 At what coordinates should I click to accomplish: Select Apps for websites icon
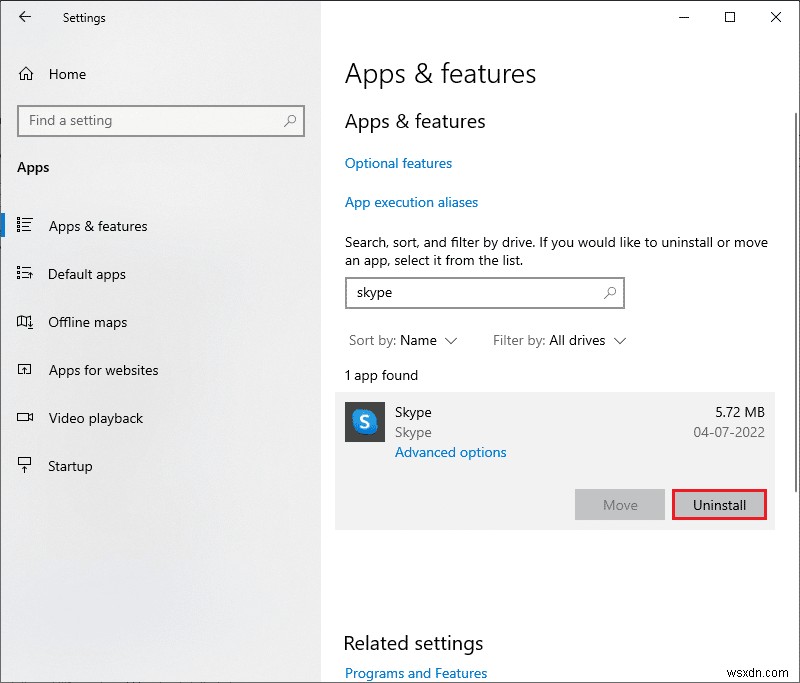(x=25, y=370)
